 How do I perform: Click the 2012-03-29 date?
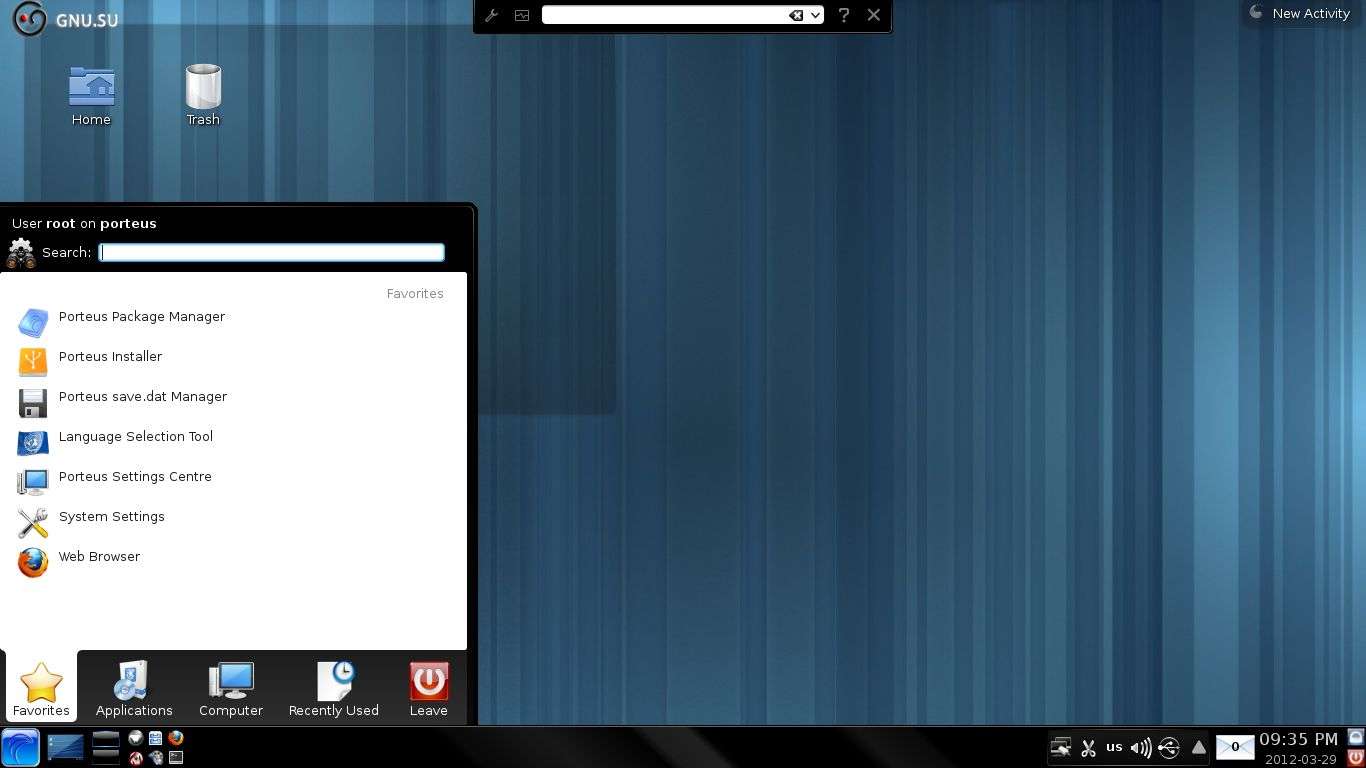(1301, 760)
